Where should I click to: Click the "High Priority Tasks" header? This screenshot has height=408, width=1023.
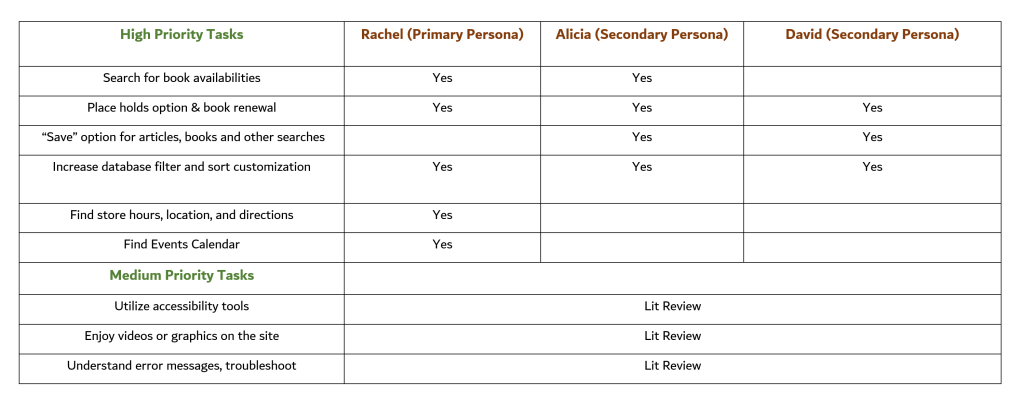(181, 34)
